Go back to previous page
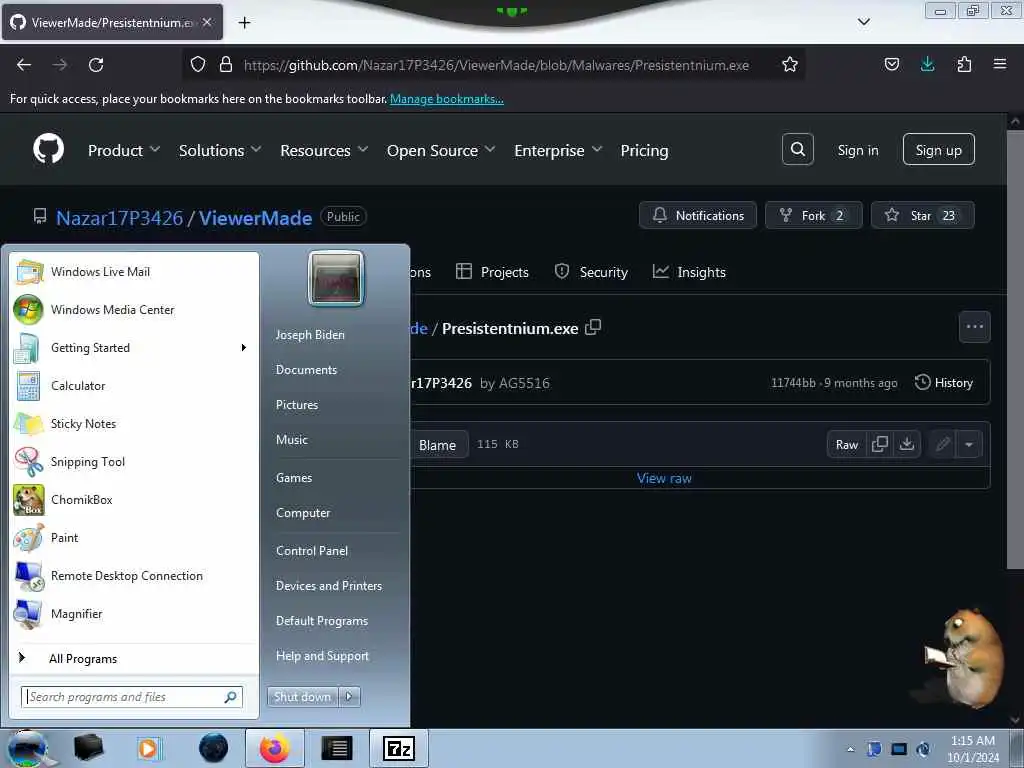The width and height of the screenshot is (1024, 768). pos(24,65)
